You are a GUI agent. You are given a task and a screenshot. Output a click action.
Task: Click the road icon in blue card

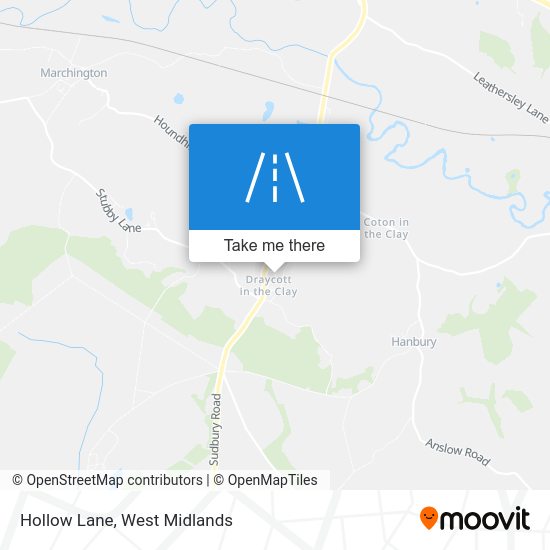275,177
